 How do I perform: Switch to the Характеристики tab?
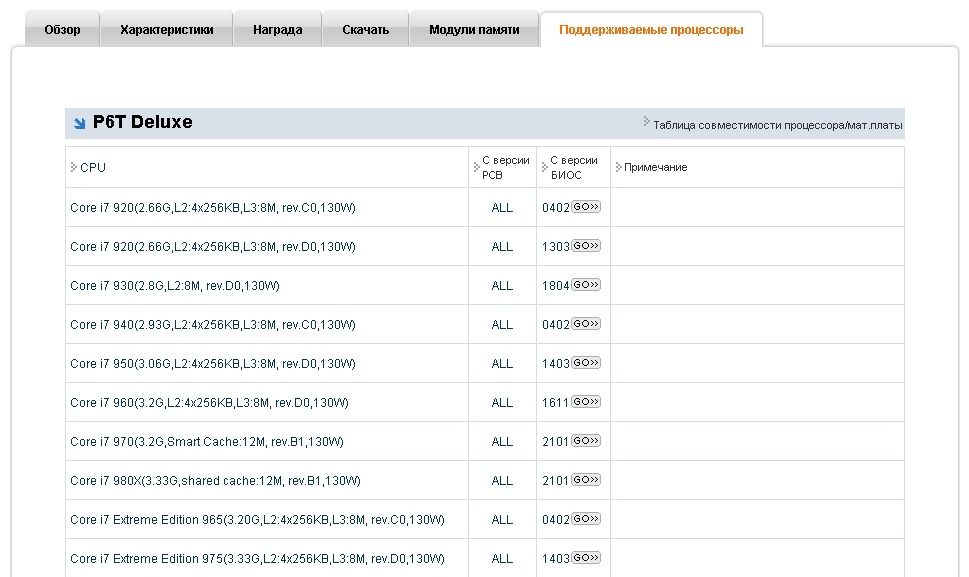tap(167, 29)
